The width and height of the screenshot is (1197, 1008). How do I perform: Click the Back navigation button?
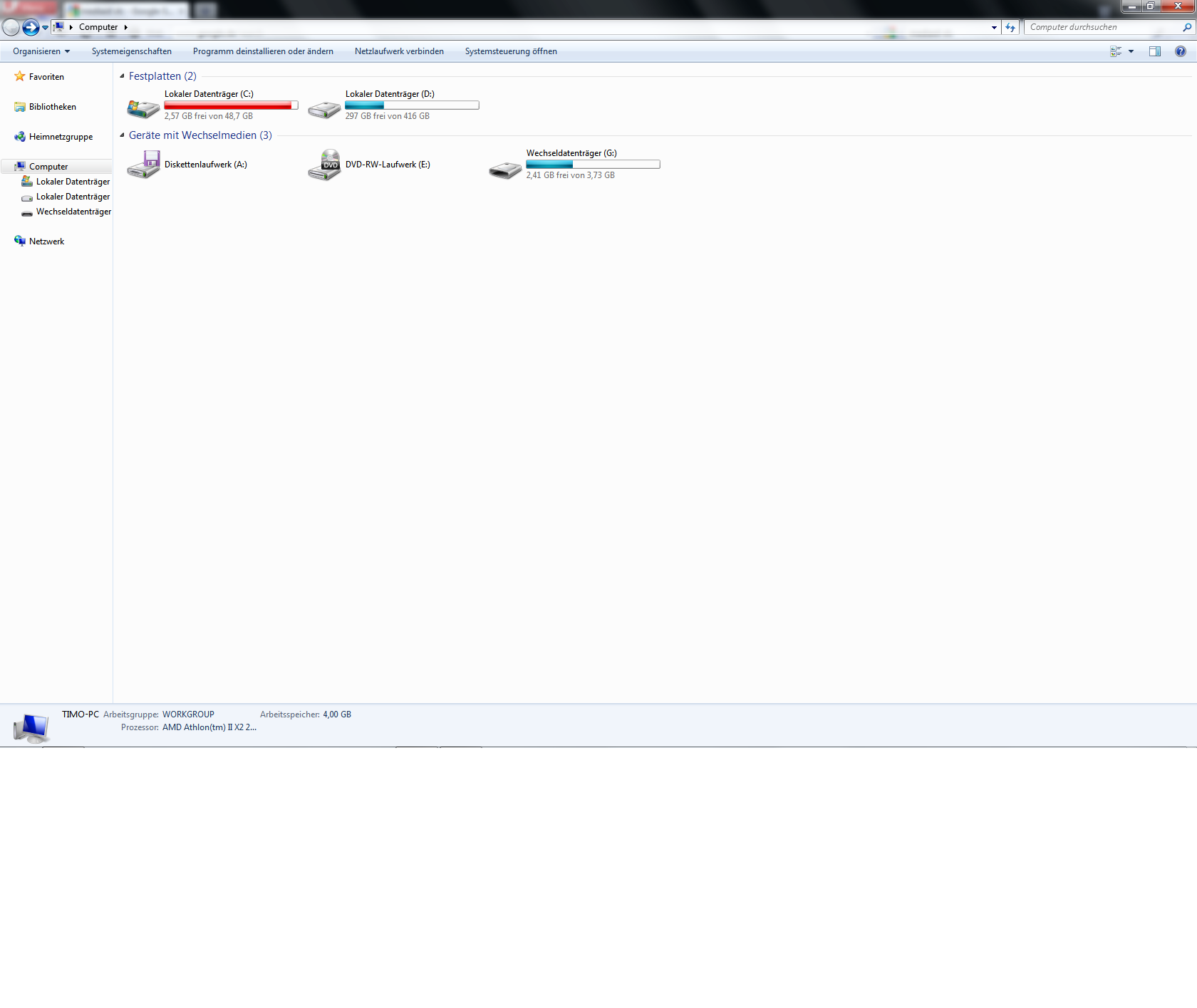pyautogui.click(x=11, y=27)
